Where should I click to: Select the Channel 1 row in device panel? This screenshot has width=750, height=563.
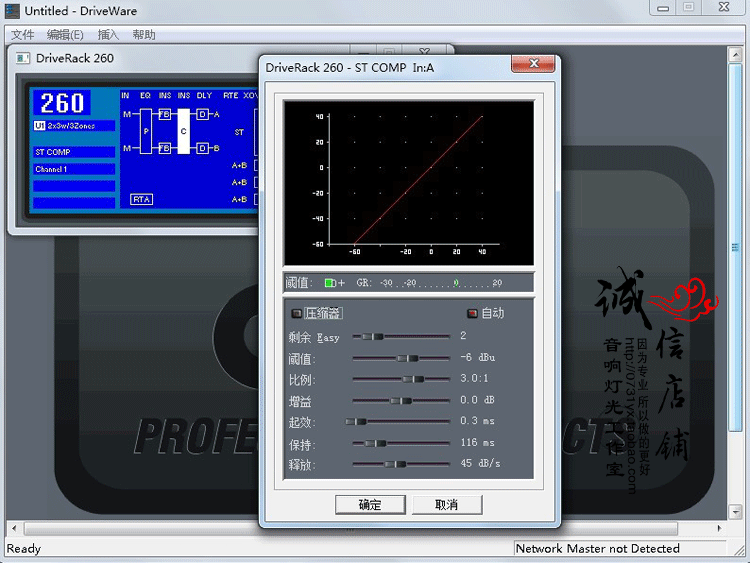point(74,169)
